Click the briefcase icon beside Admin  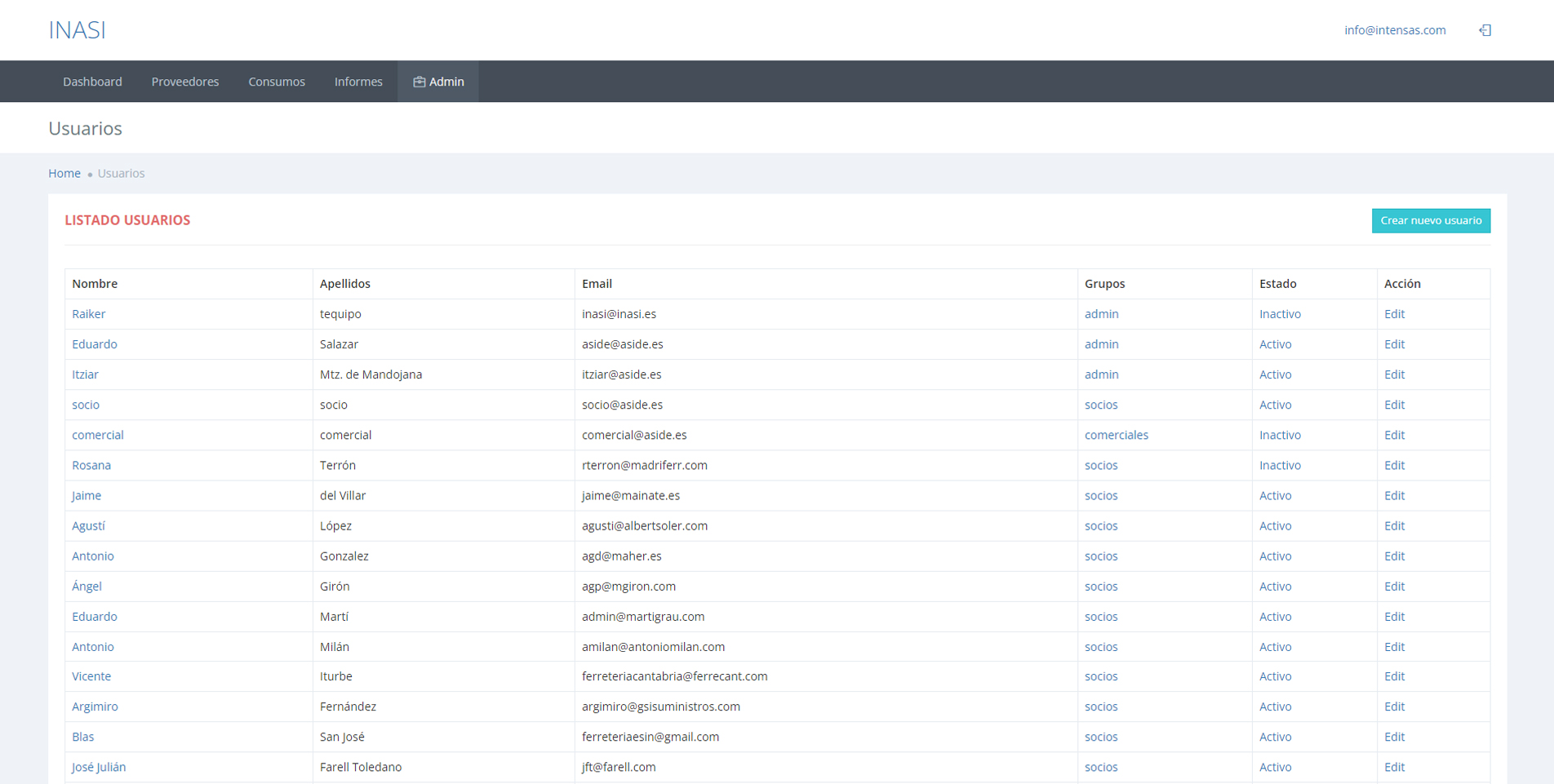[419, 82]
